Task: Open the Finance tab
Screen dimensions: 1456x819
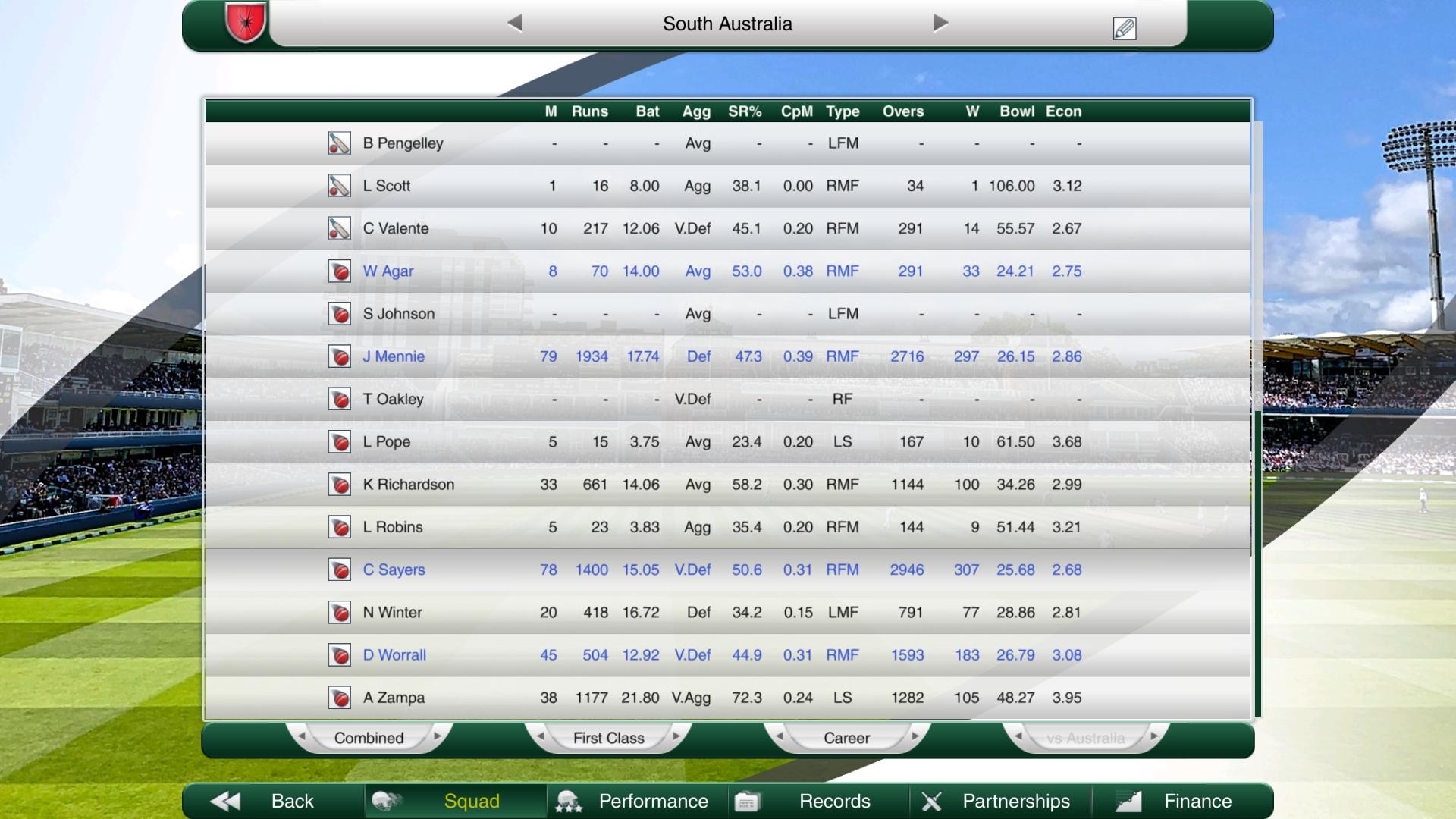Action: pos(1182,801)
